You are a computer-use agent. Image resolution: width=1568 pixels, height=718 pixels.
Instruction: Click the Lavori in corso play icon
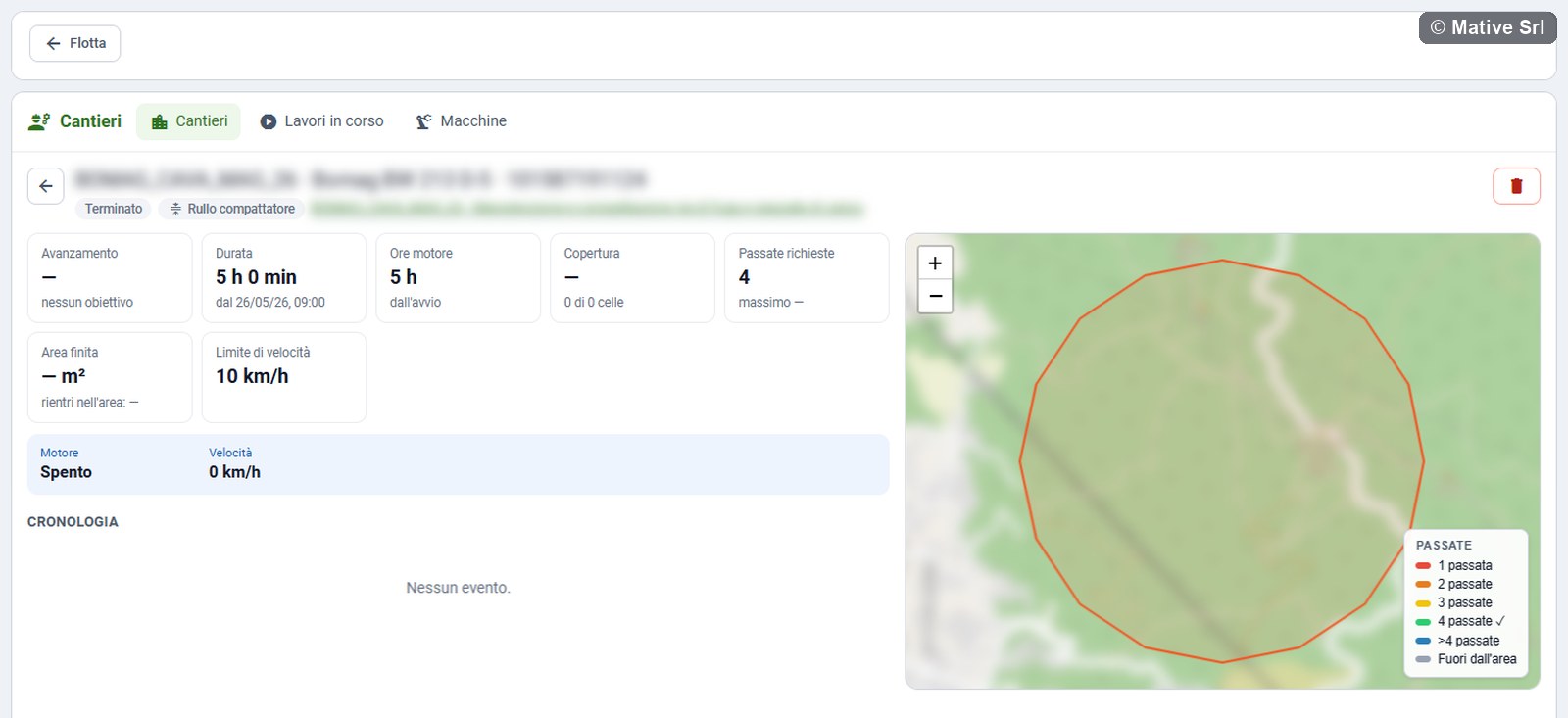268,121
